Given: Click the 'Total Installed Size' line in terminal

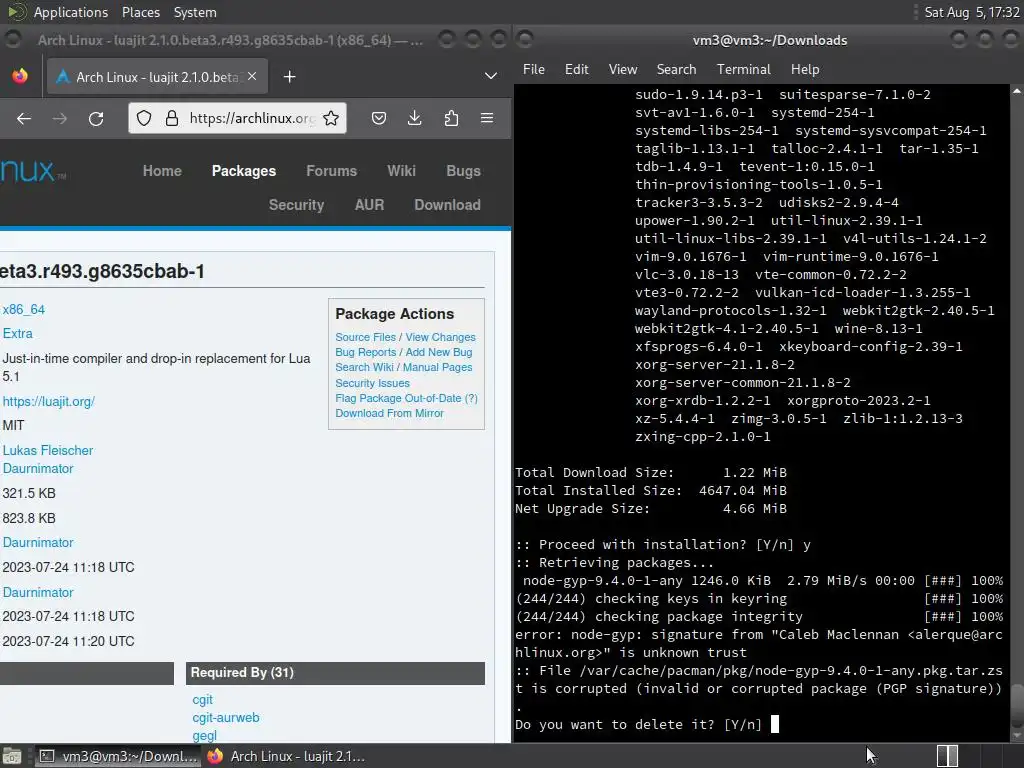Looking at the screenshot, I should (650, 490).
